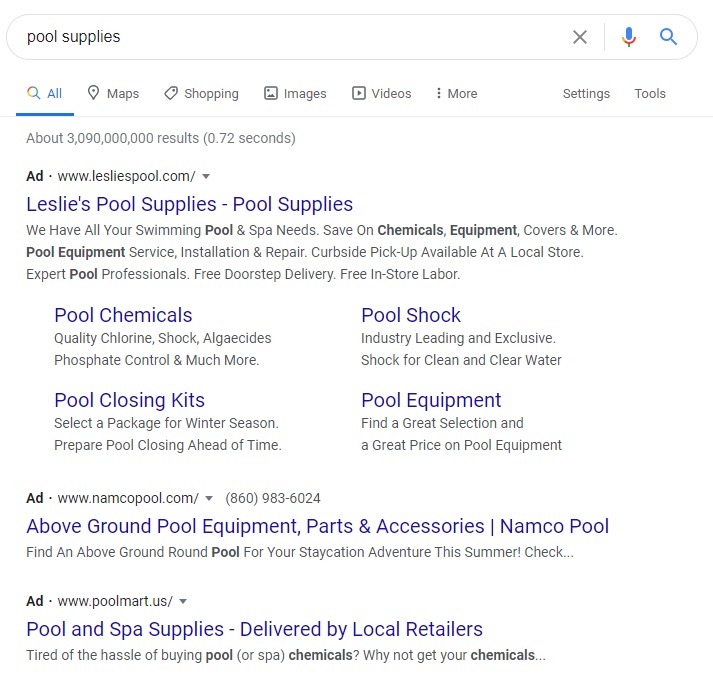713x697 pixels.
Task: Open Leslie's Pool Supplies ad link
Action: 190,204
